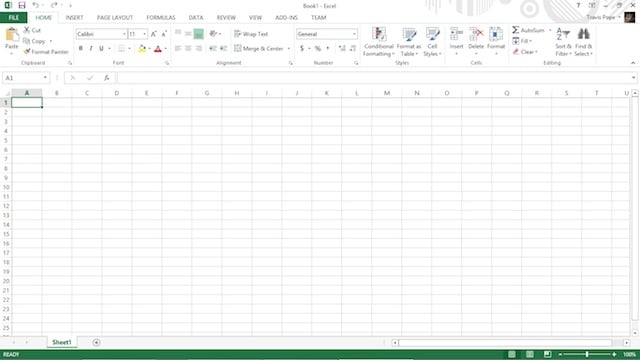Screen dimensions: 640x360
Task: Expand the Calibri font name dropdown
Action: (124, 34)
